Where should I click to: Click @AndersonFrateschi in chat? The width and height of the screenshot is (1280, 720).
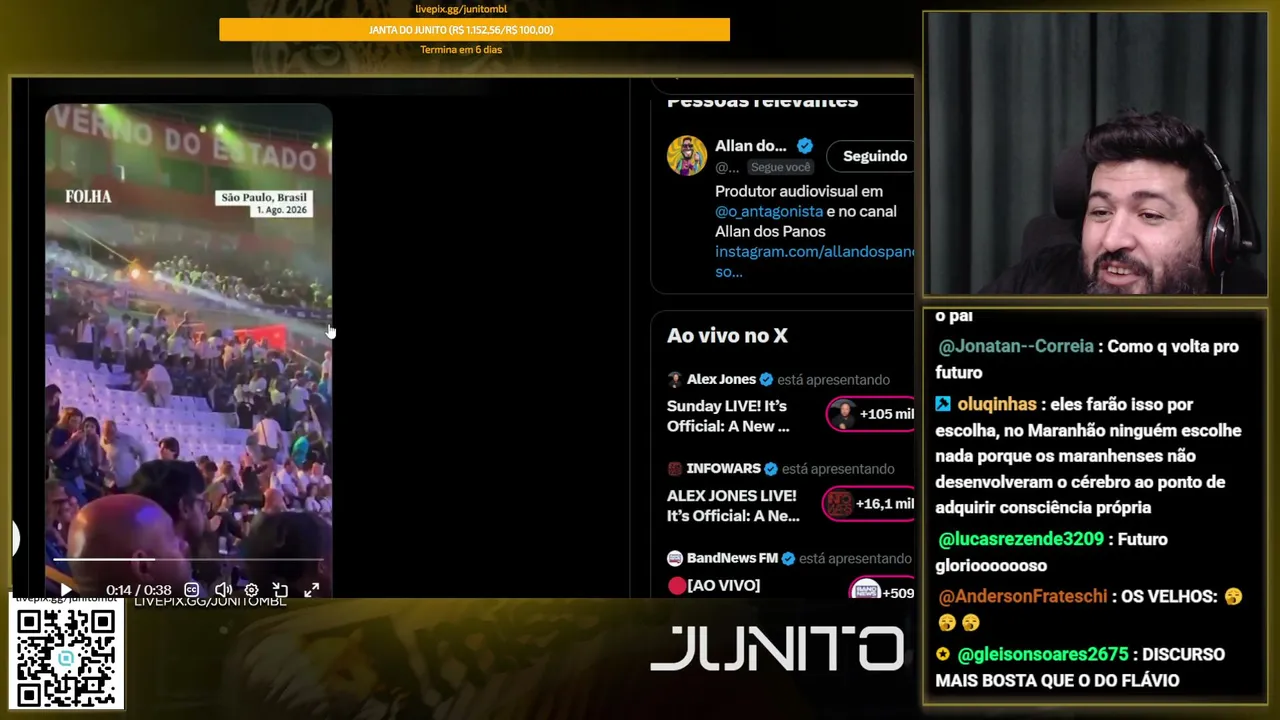[x=1023, y=596]
